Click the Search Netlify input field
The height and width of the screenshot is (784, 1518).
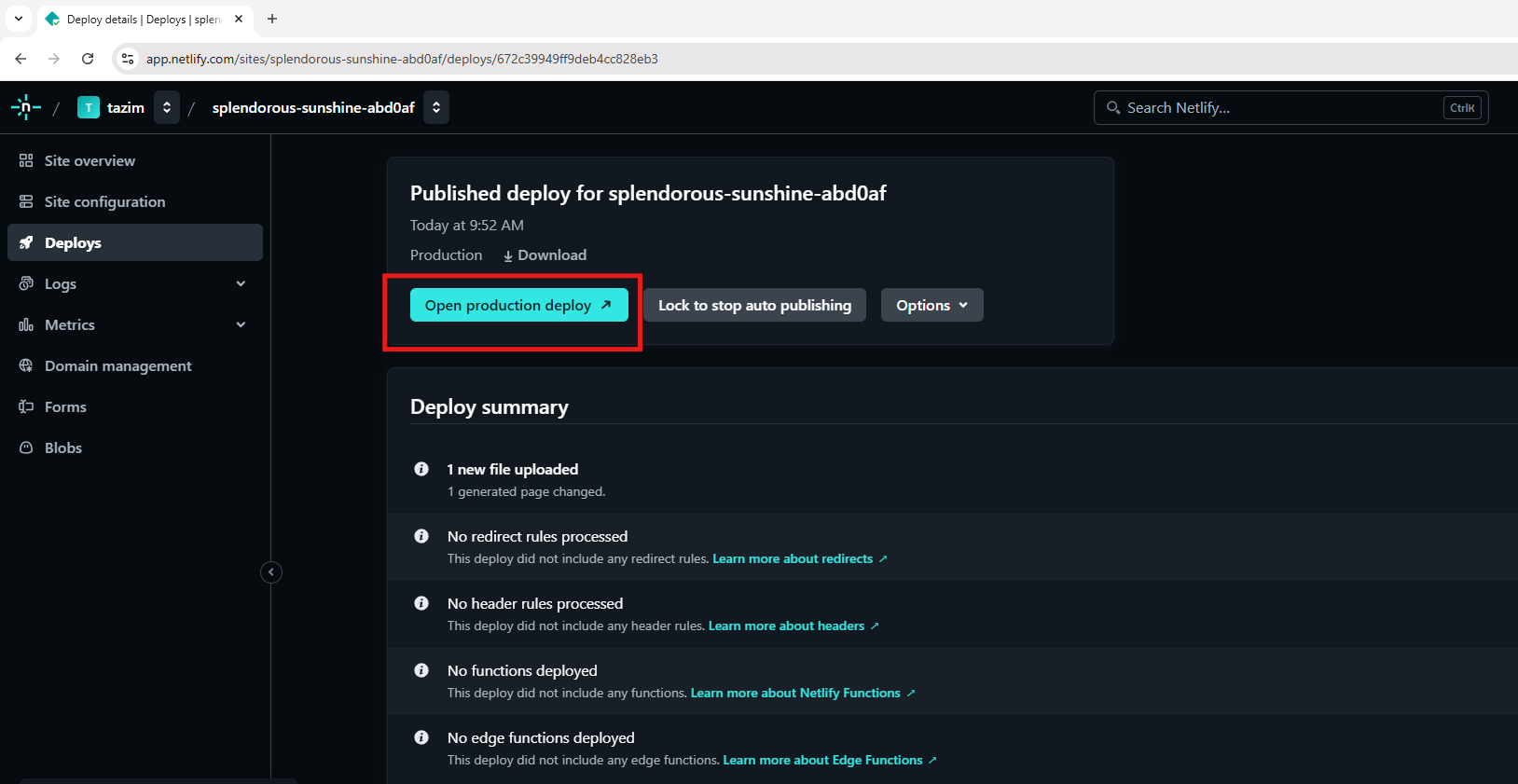(x=1277, y=108)
